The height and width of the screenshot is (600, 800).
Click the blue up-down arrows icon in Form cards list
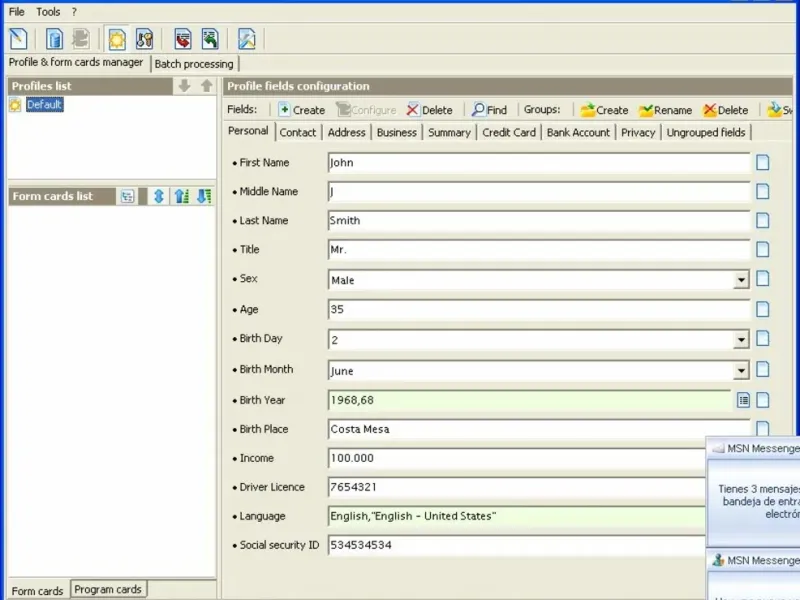[158, 197]
